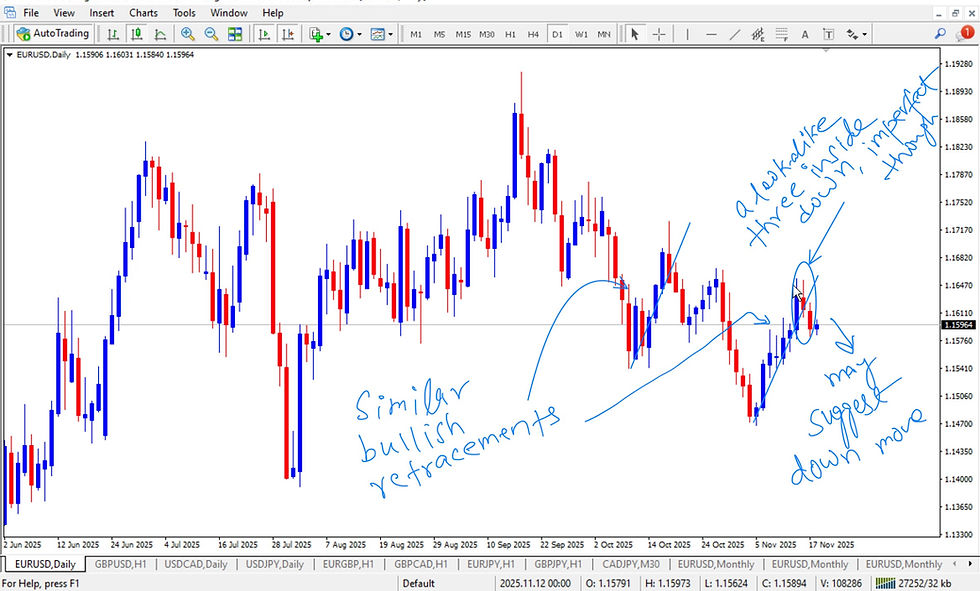Zoom in on the chart
Screen dimensions: 980x591
click(188, 34)
